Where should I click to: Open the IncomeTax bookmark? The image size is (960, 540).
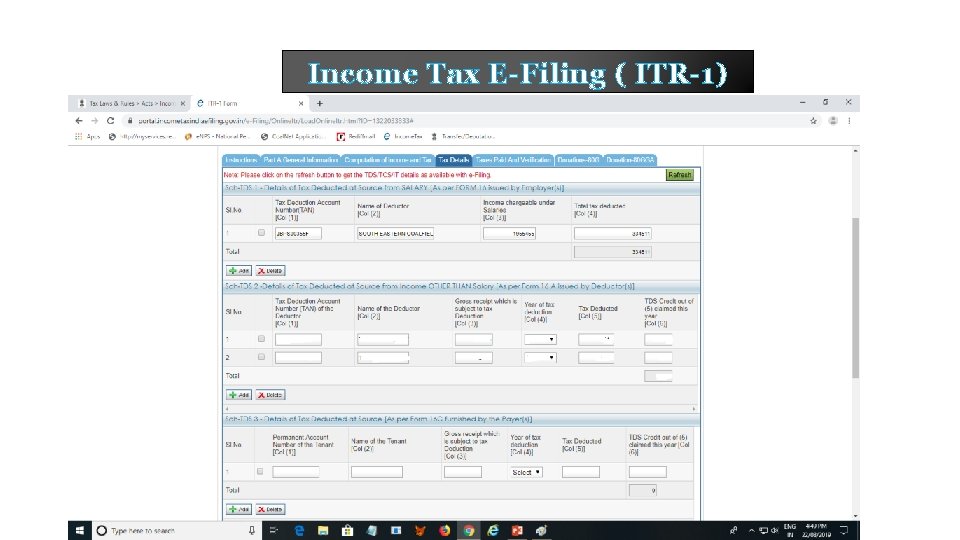[403, 137]
